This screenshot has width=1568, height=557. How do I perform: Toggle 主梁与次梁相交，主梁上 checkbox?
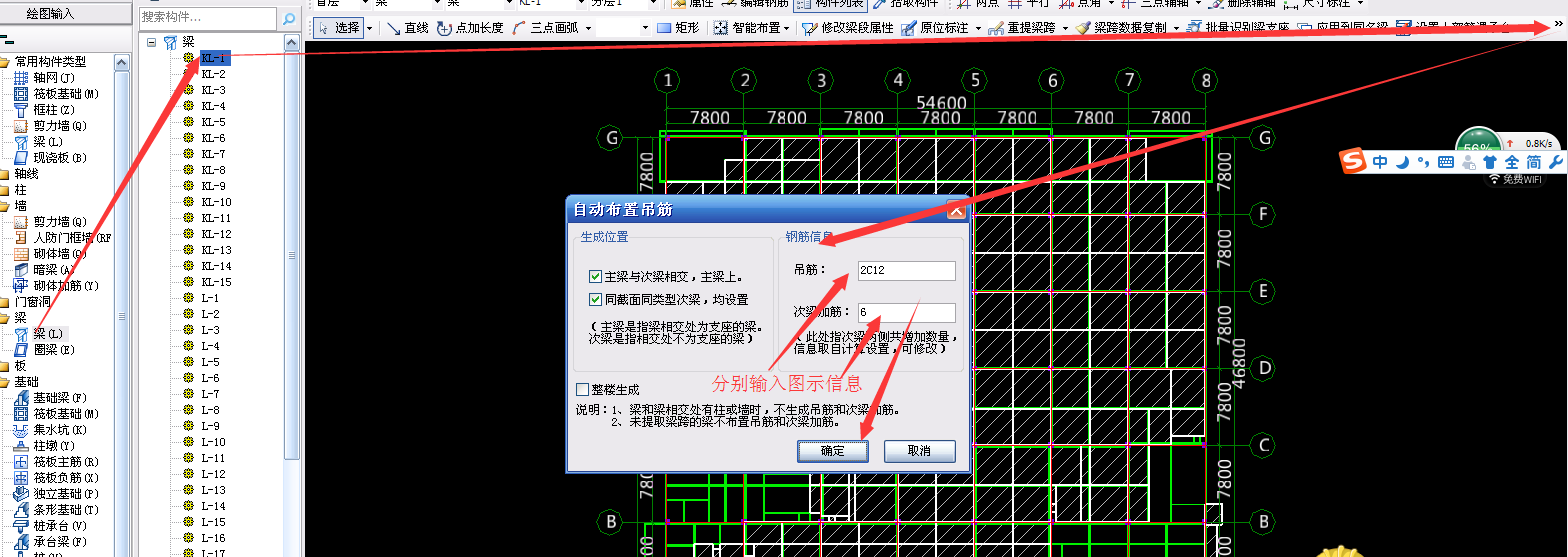[x=595, y=276]
